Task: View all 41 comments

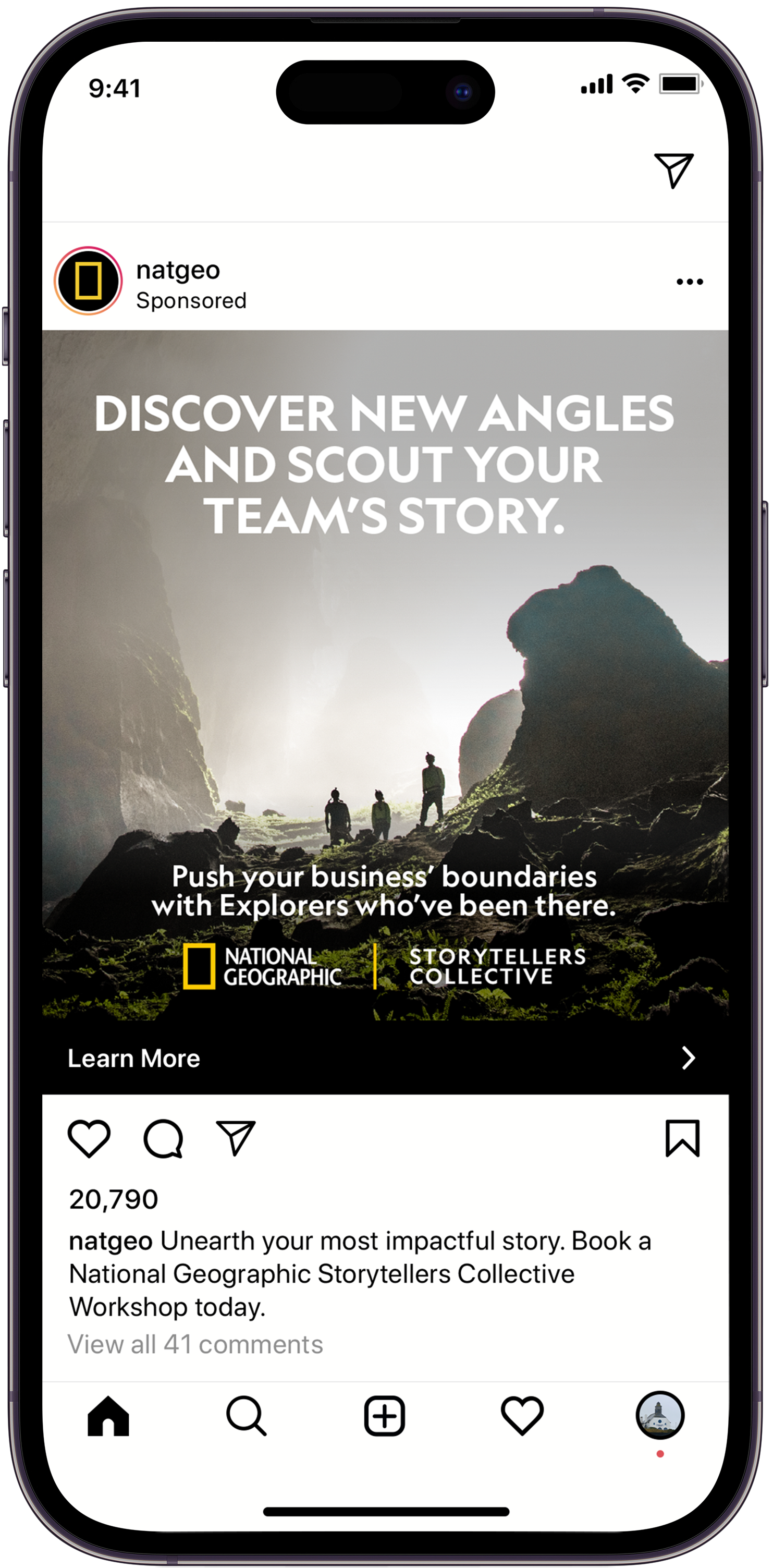Action: (x=195, y=1344)
